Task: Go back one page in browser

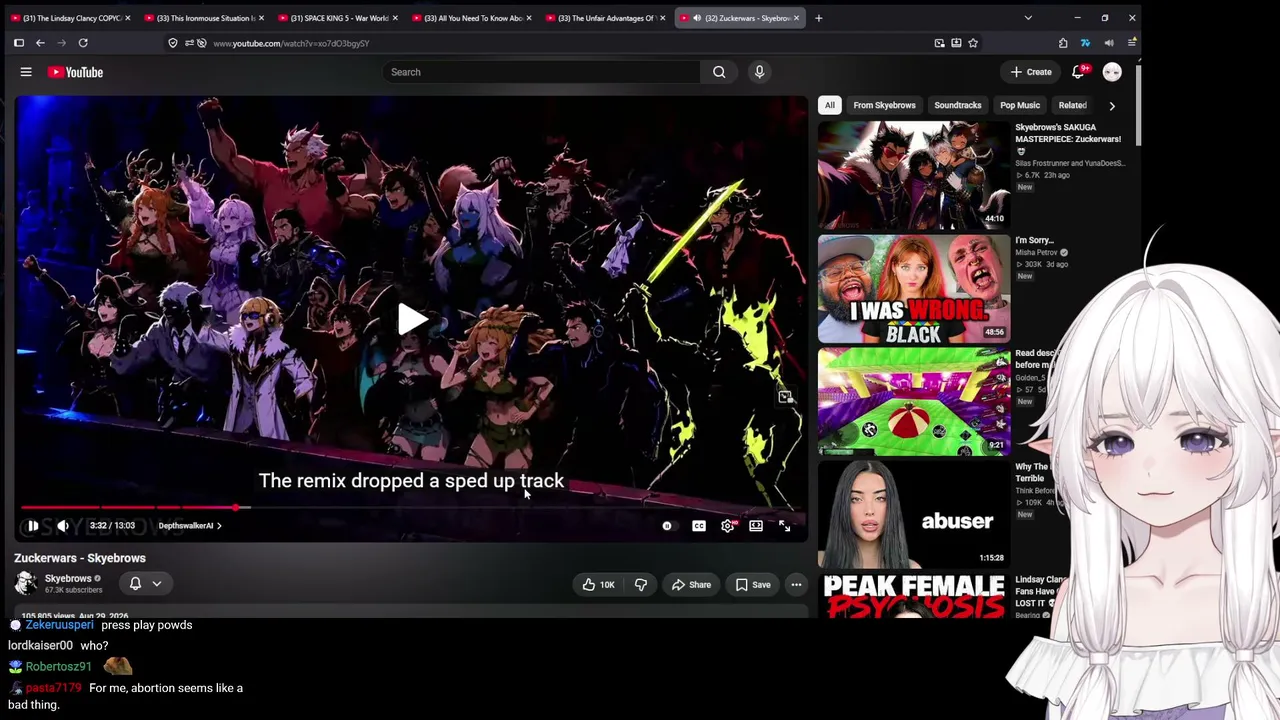Action: click(40, 43)
